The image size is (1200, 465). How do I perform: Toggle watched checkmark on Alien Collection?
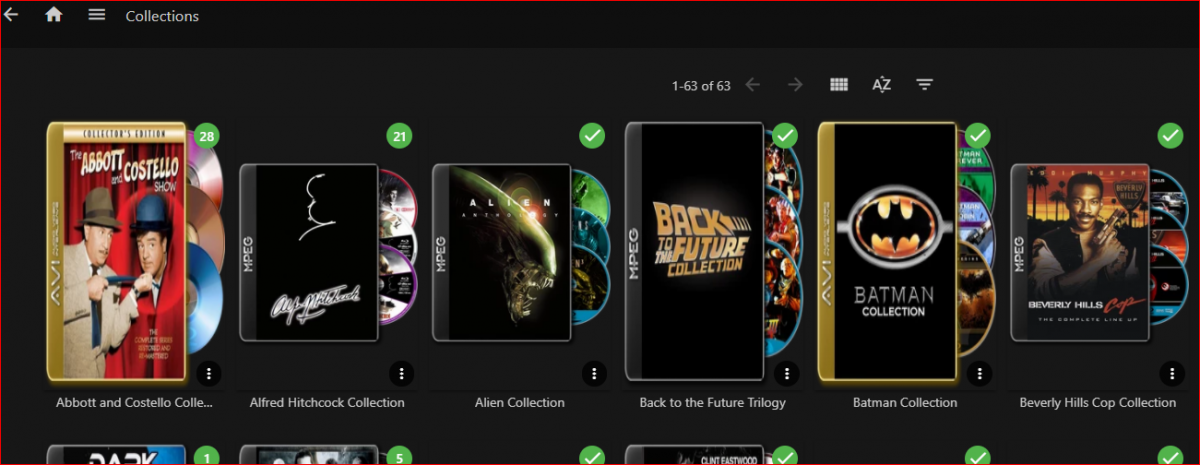tap(593, 135)
